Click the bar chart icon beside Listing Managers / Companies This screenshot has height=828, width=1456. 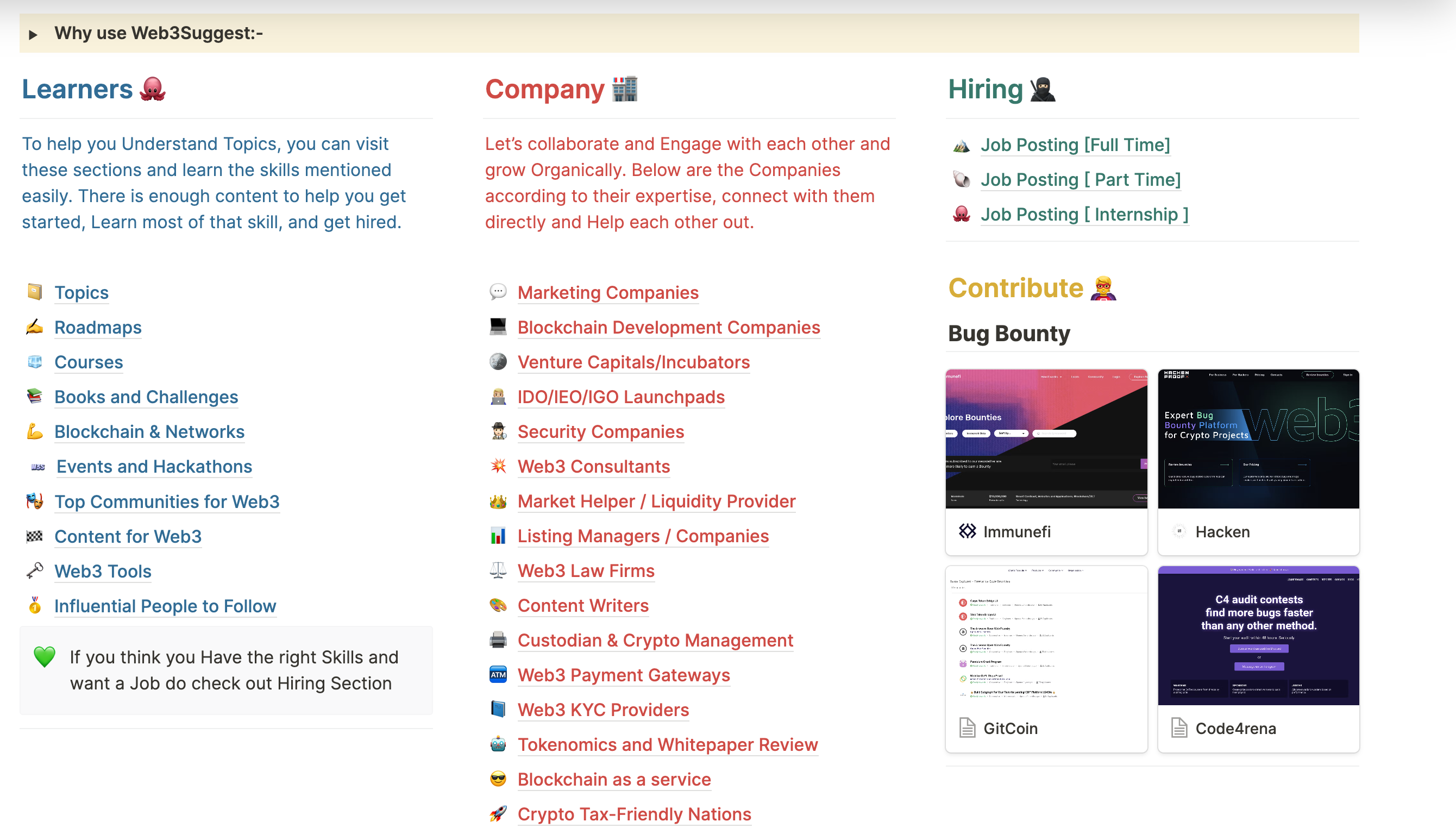point(498,536)
